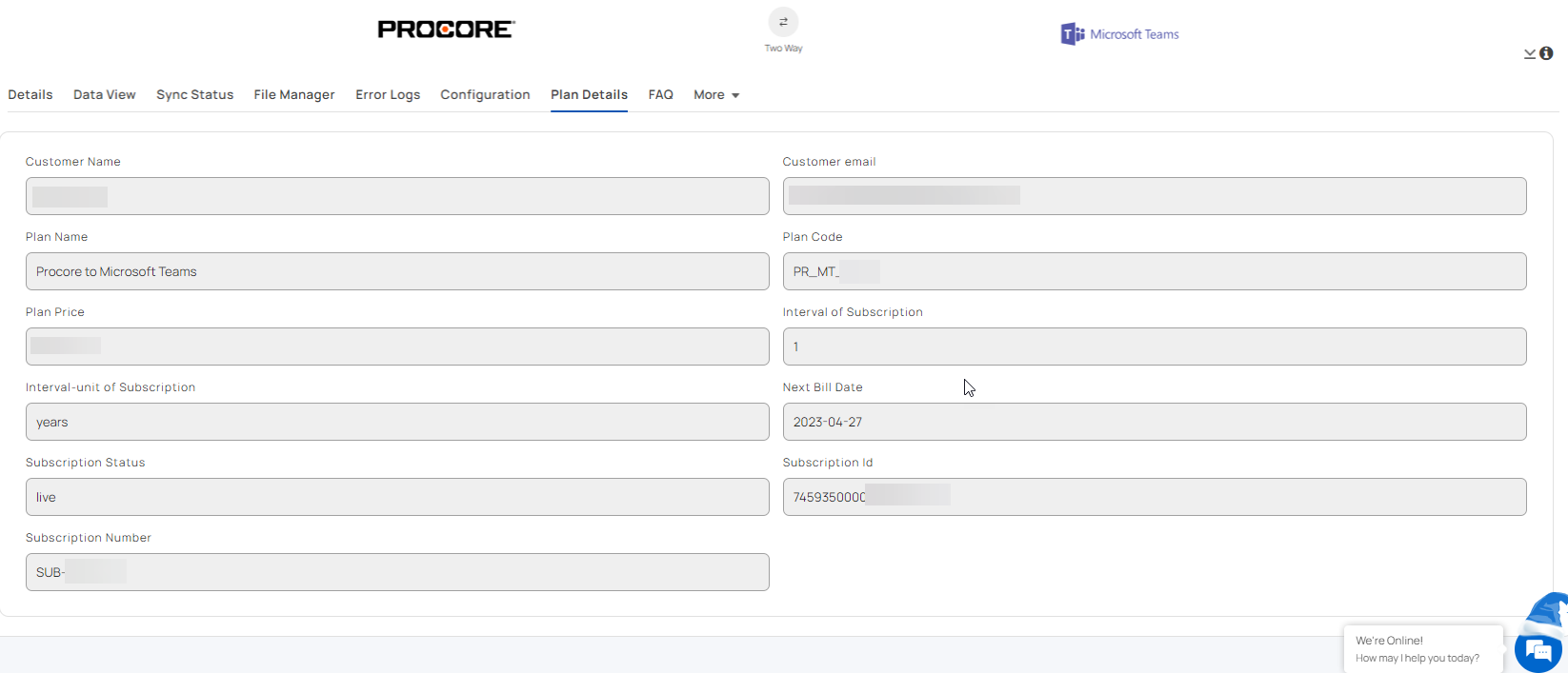Click the Plan Price field
The width and height of the screenshot is (1568, 673).
click(x=397, y=346)
